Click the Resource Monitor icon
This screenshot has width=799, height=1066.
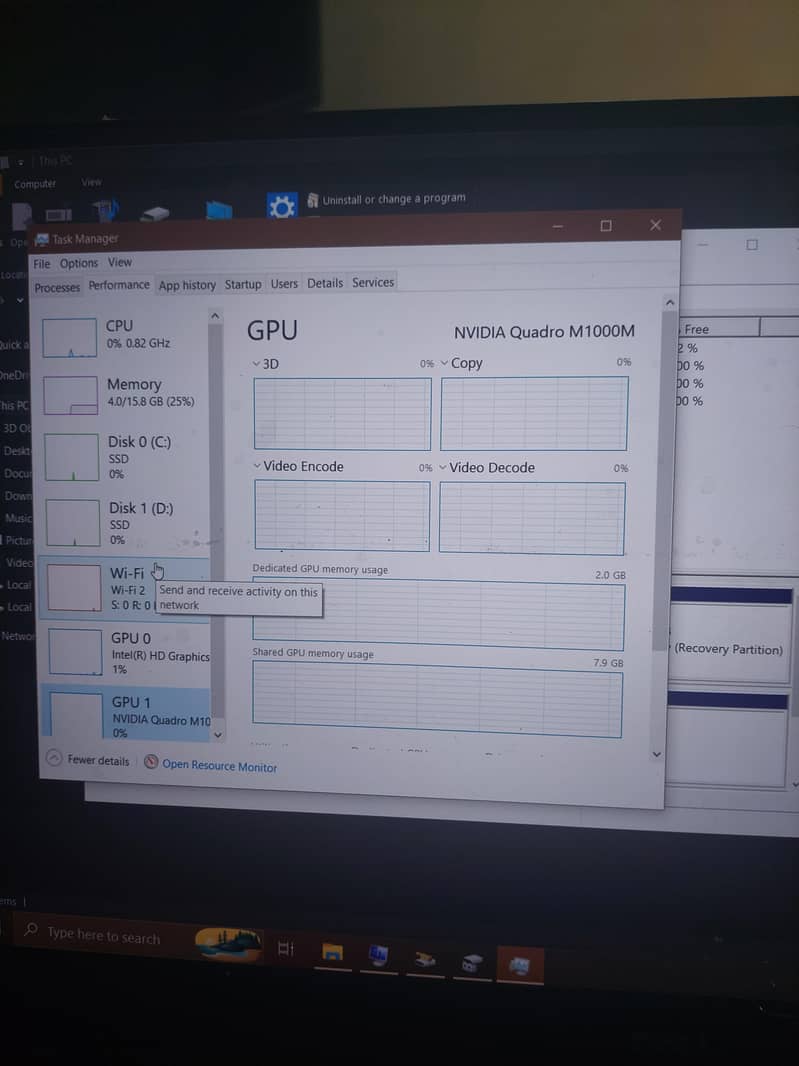(x=151, y=762)
